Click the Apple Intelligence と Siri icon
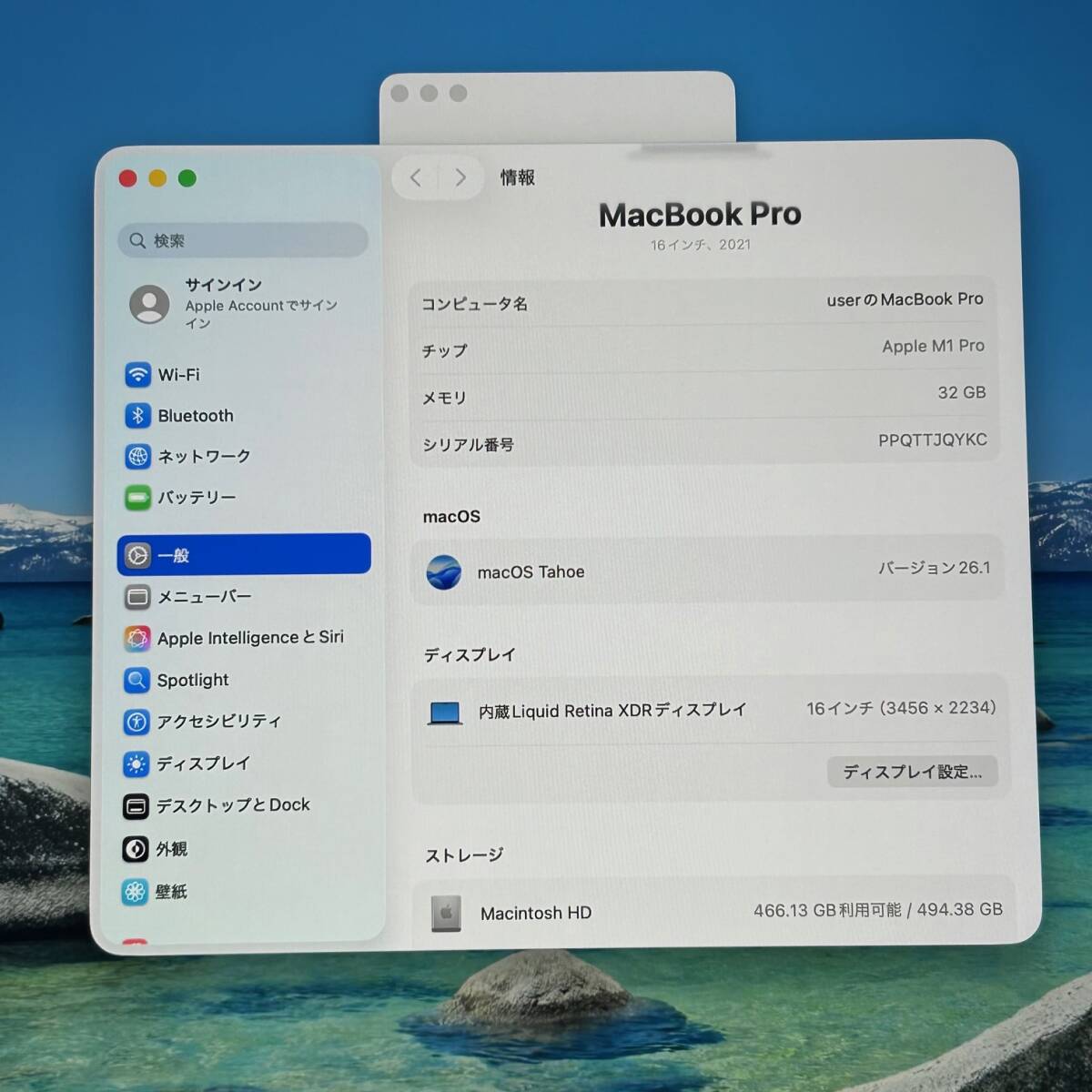Screen dimensions: 1092x1092 coord(137,638)
